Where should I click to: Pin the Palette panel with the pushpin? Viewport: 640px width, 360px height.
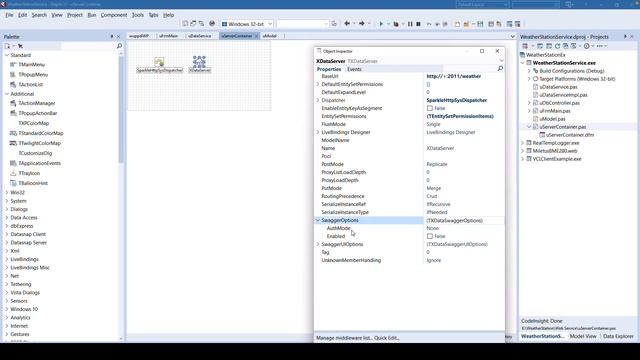[112, 36]
